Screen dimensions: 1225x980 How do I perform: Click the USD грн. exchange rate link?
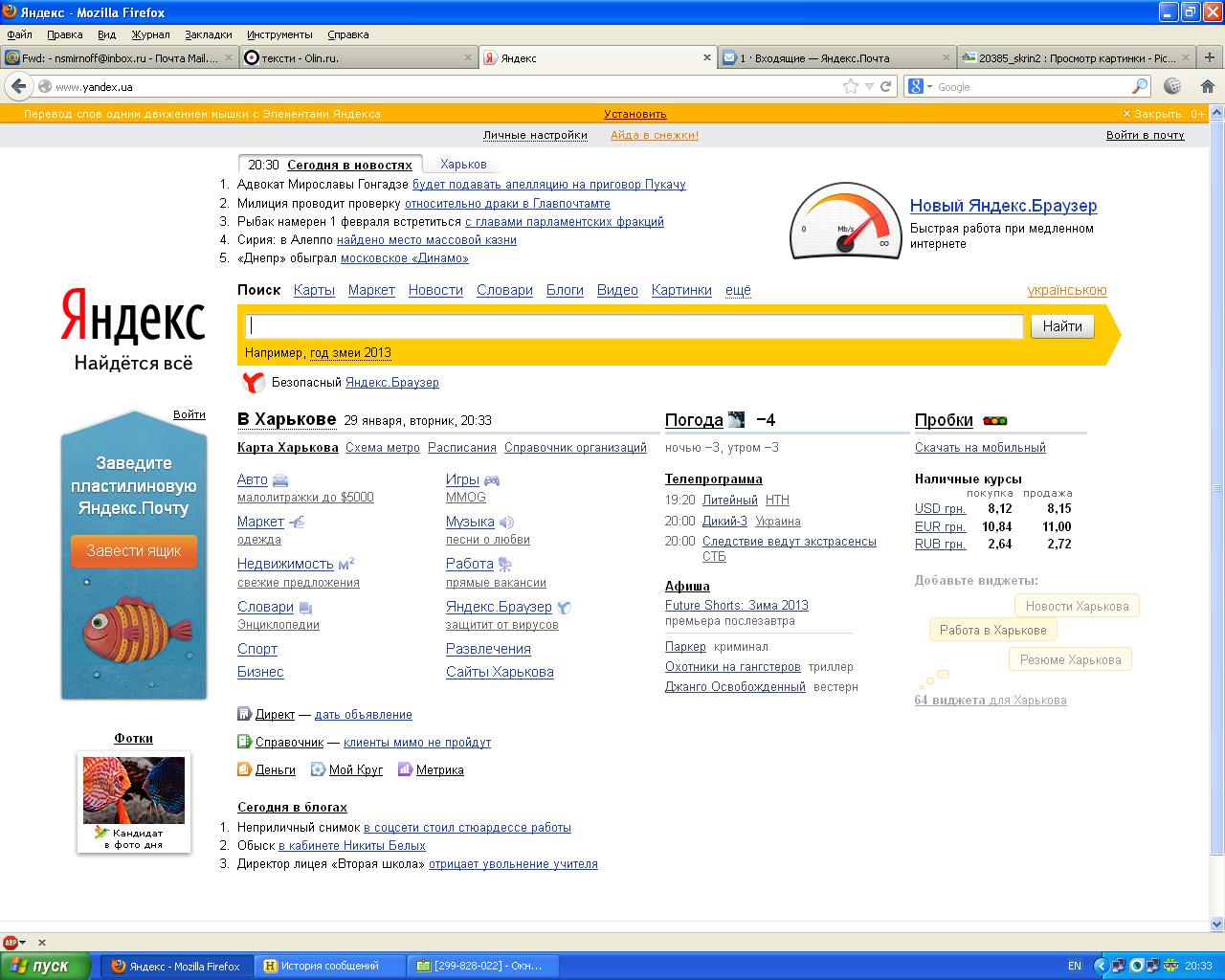click(x=940, y=508)
